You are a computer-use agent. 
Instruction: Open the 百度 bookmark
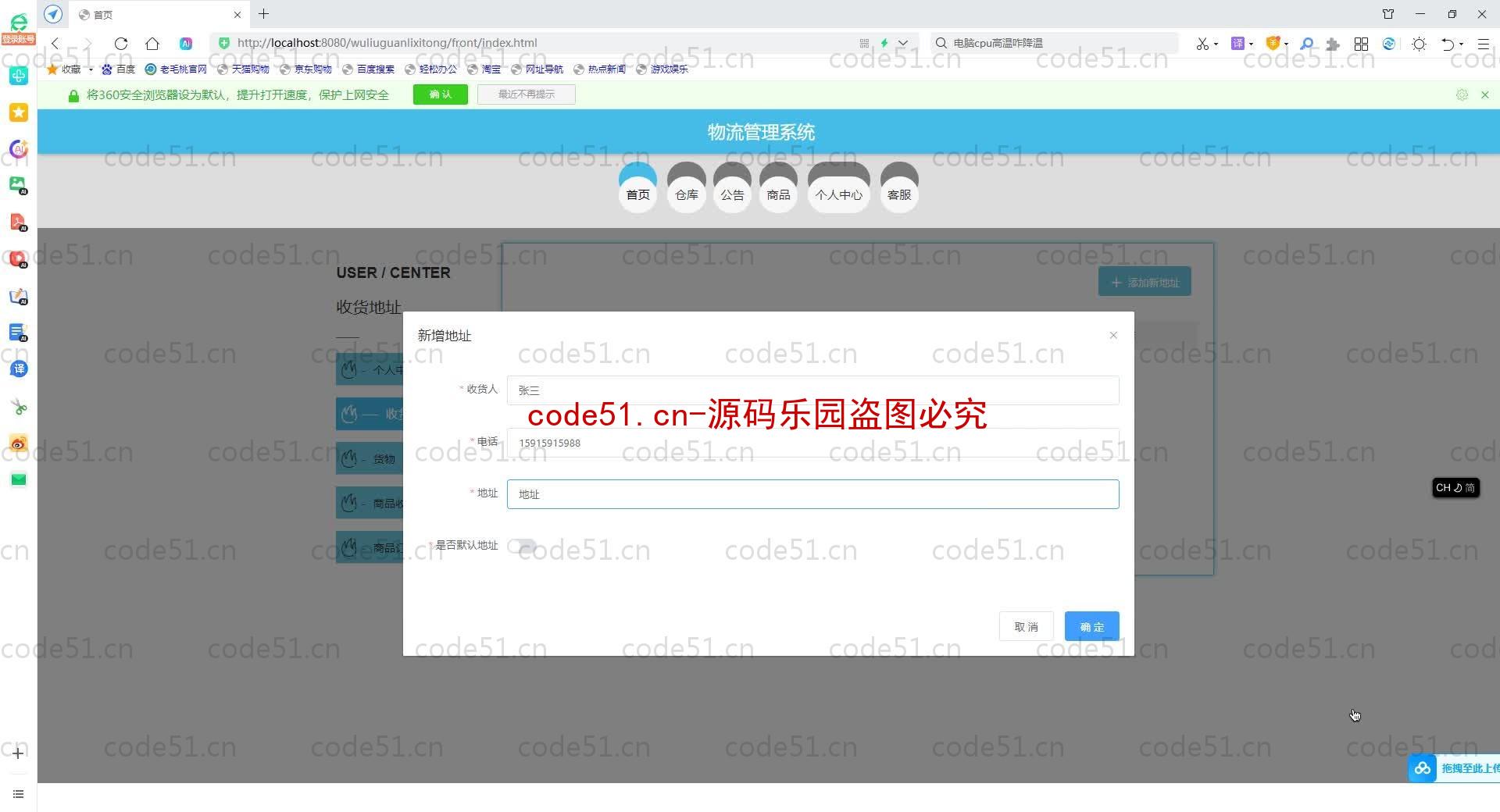[x=118, y=69]
